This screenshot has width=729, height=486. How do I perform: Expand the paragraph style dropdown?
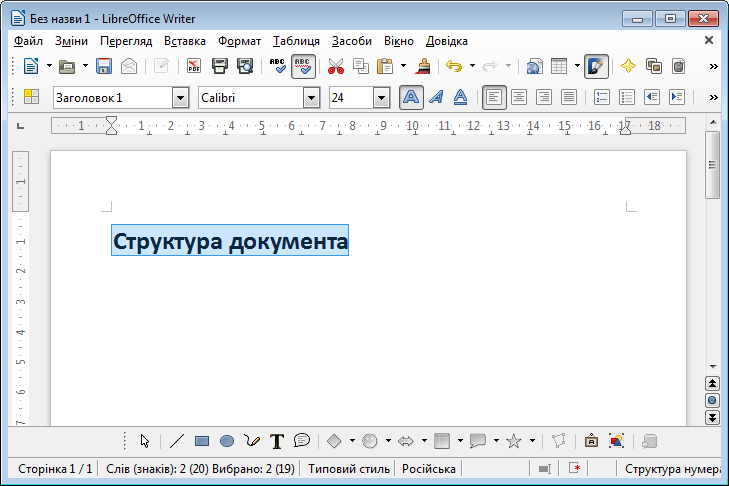pos(180,97)
